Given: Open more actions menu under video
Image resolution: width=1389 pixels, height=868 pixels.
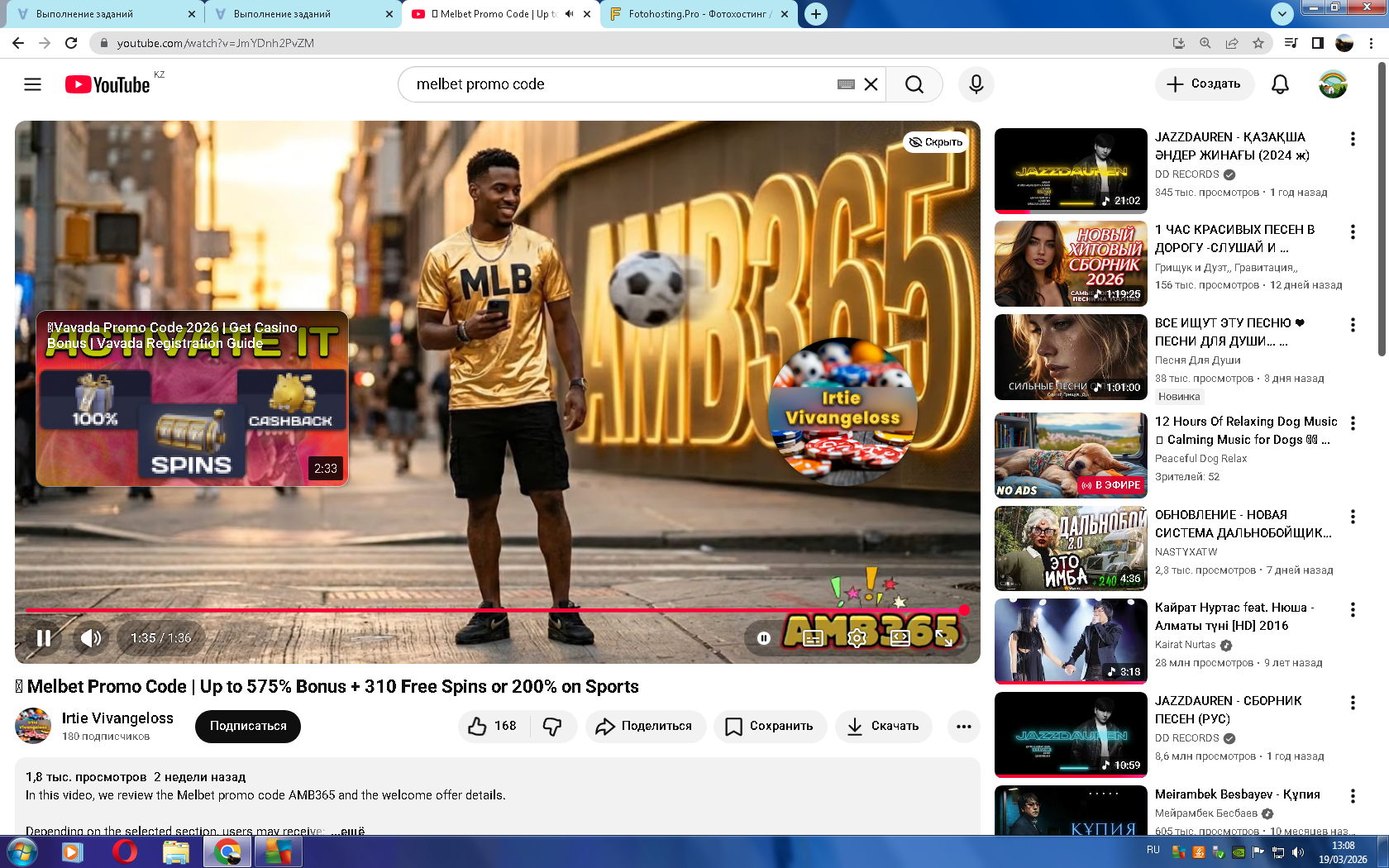Looking at the screenshot, I should click(963, 727).
